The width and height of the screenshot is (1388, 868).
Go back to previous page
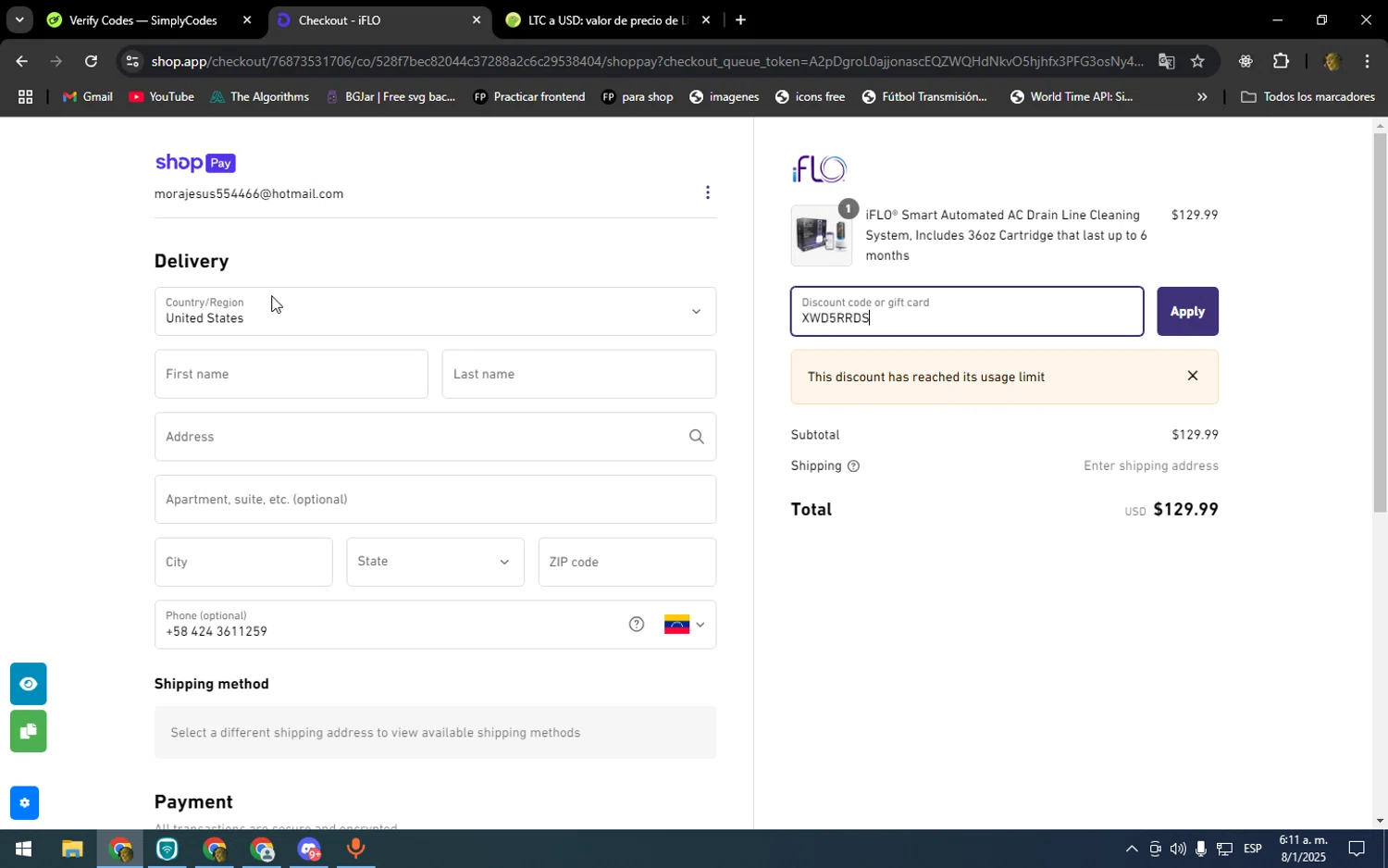click(21, 61)
